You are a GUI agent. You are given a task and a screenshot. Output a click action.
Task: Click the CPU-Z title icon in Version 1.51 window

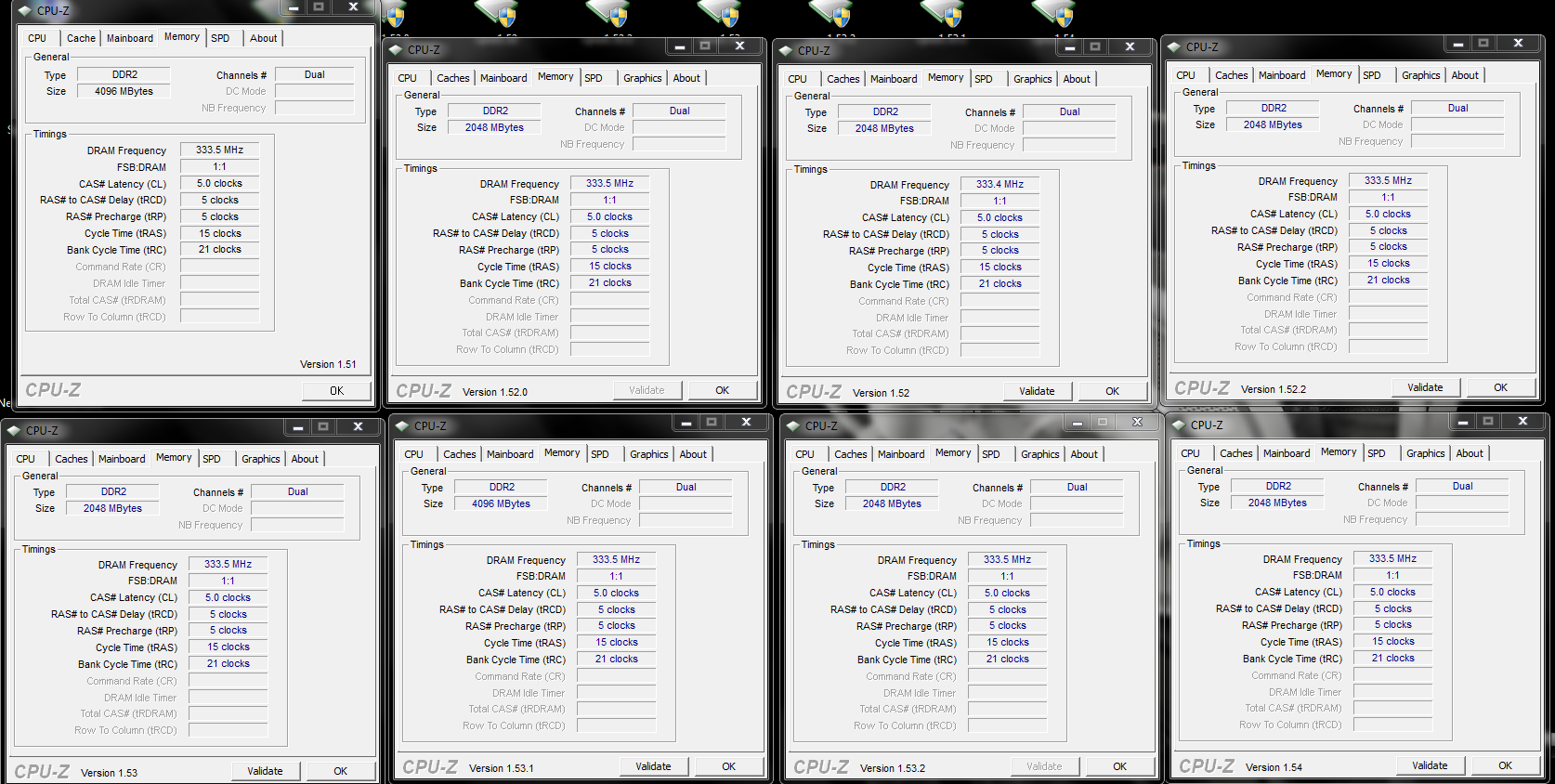tap(26, 11)
